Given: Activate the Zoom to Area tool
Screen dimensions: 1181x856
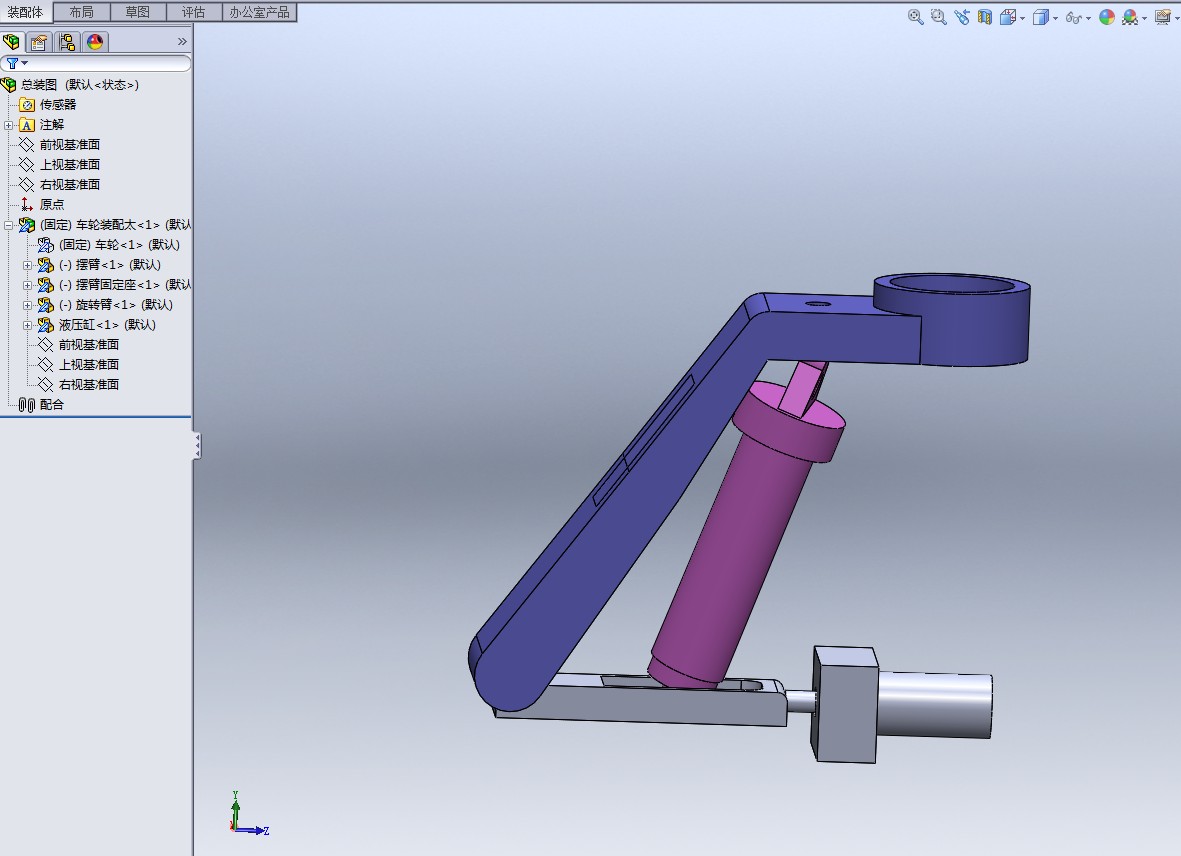Looking at the screenshot, I should pyautogui.click(x=938, y=17).
